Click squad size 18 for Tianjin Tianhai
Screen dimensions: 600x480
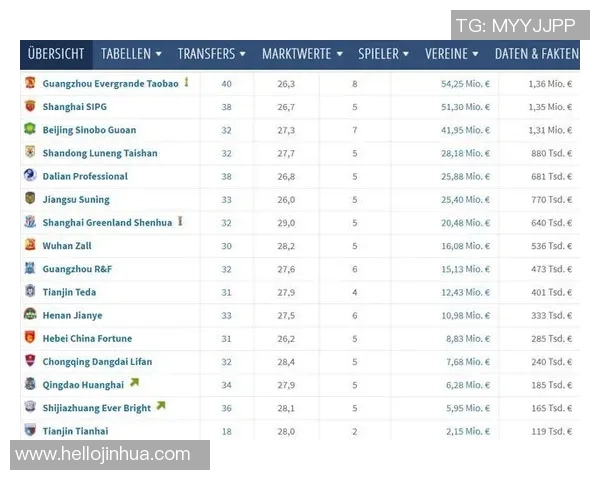[x=227, y=431]
